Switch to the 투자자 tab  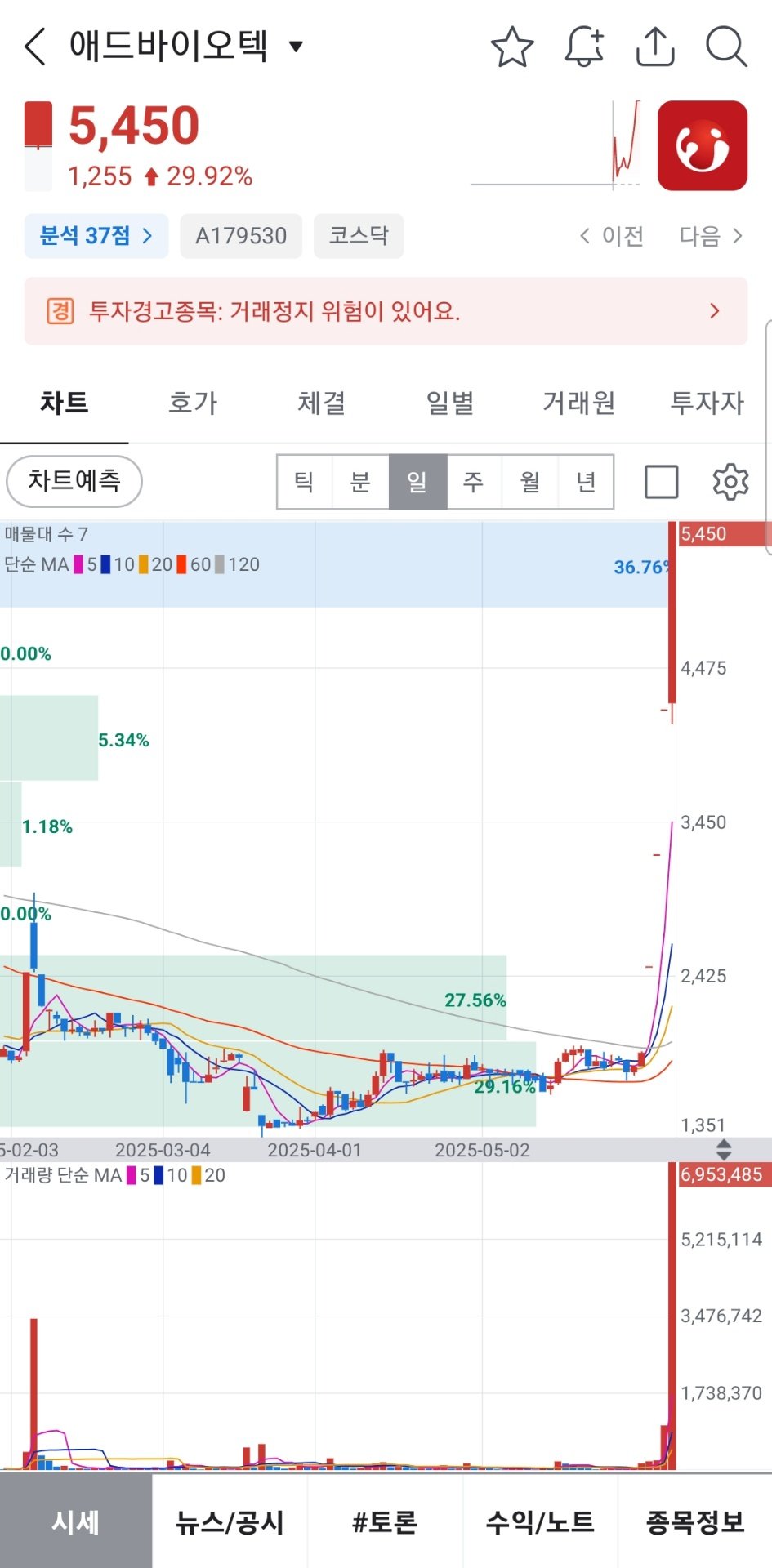(x=707, y=403)
